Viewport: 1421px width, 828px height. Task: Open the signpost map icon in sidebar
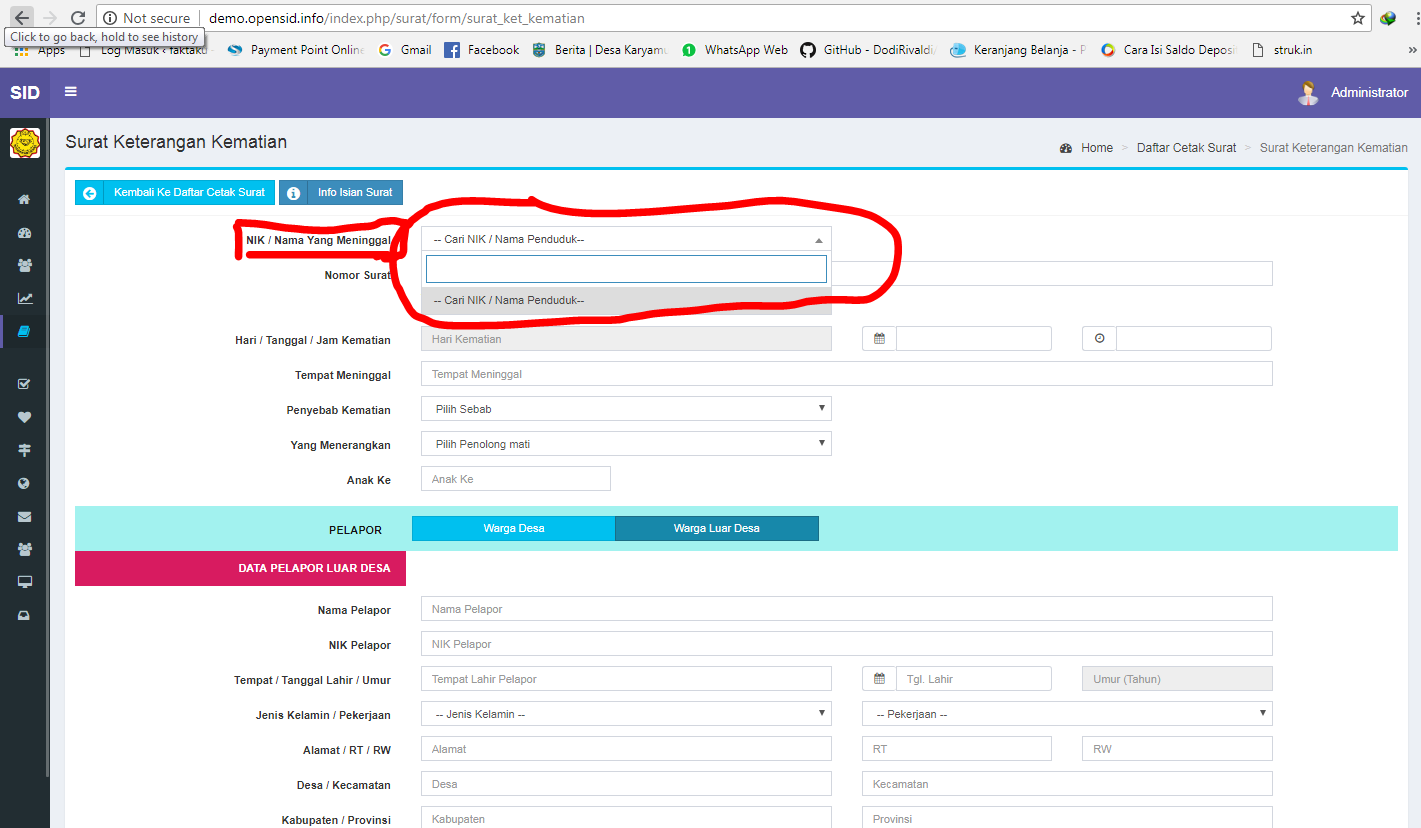pyautogui.click(x=24, y=450)
